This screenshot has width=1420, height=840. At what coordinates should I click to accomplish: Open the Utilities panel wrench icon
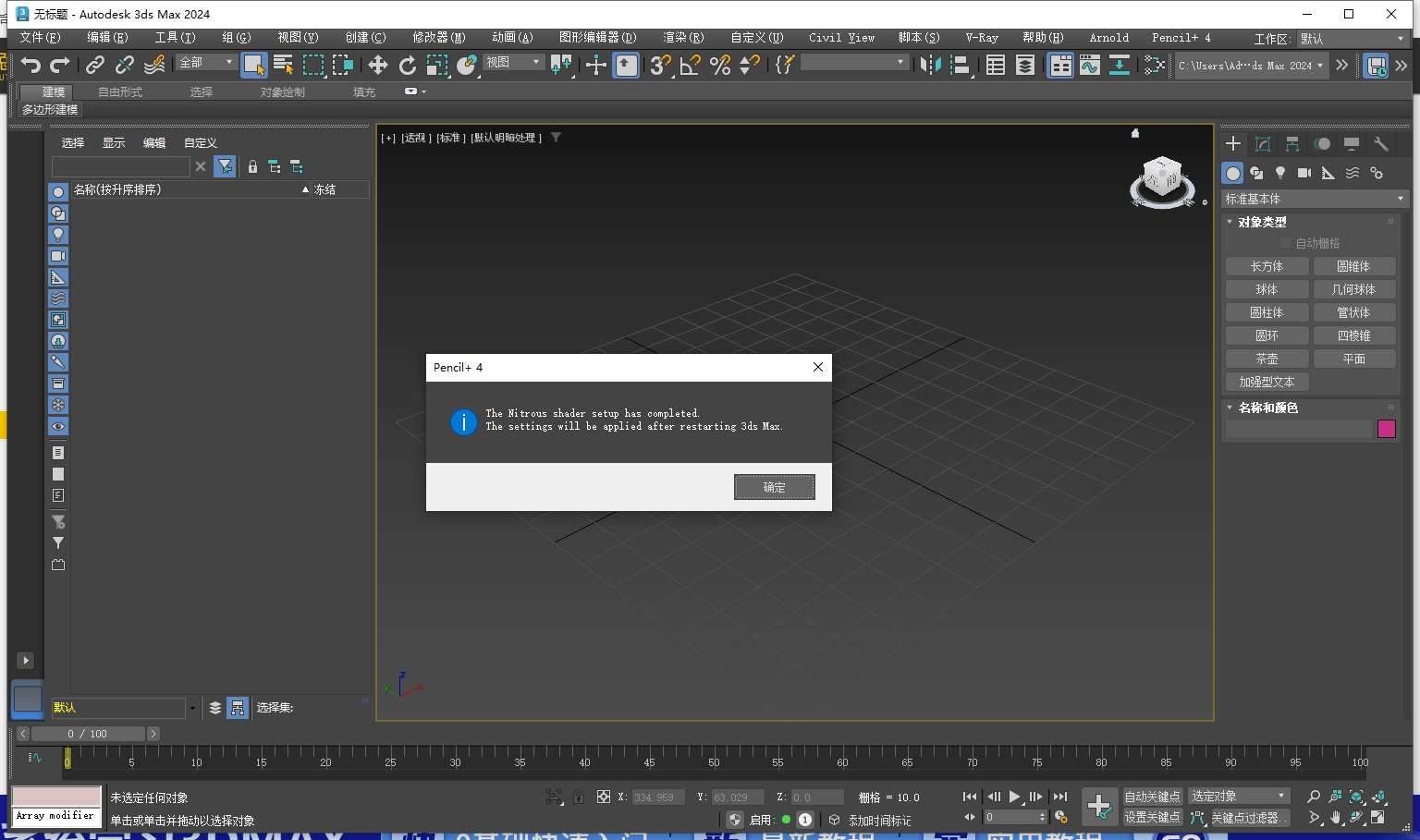pyautogui.click(x=1381, y=144)
